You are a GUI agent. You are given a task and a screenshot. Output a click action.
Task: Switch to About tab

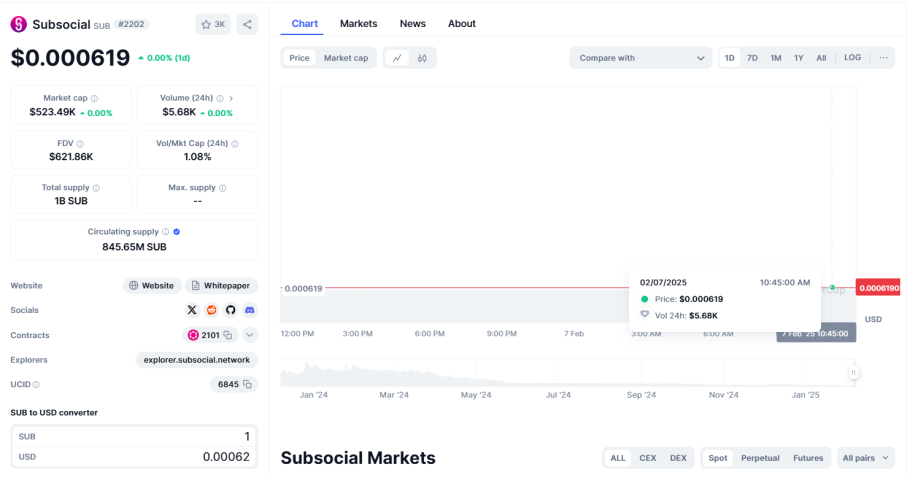pos(462,24)
